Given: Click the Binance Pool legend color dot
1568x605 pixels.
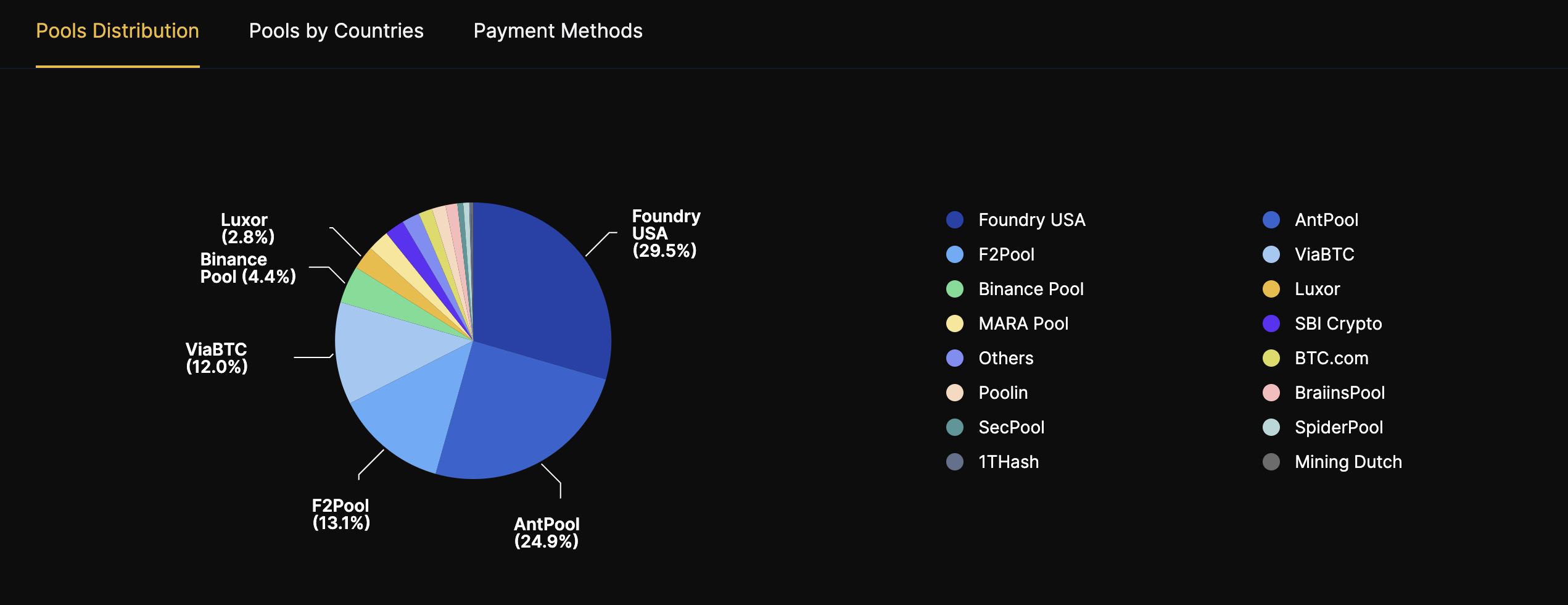Looking at the screenshot, I should [x=955, y=289].
